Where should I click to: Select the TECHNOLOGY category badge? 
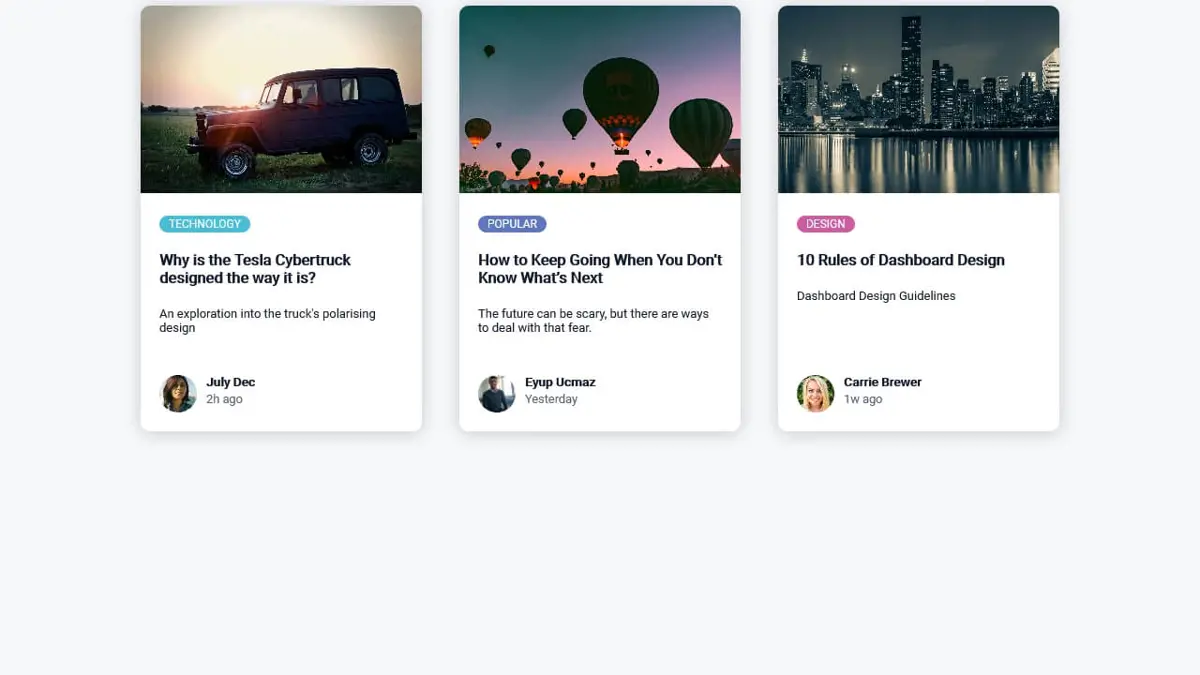pos(204,223)
